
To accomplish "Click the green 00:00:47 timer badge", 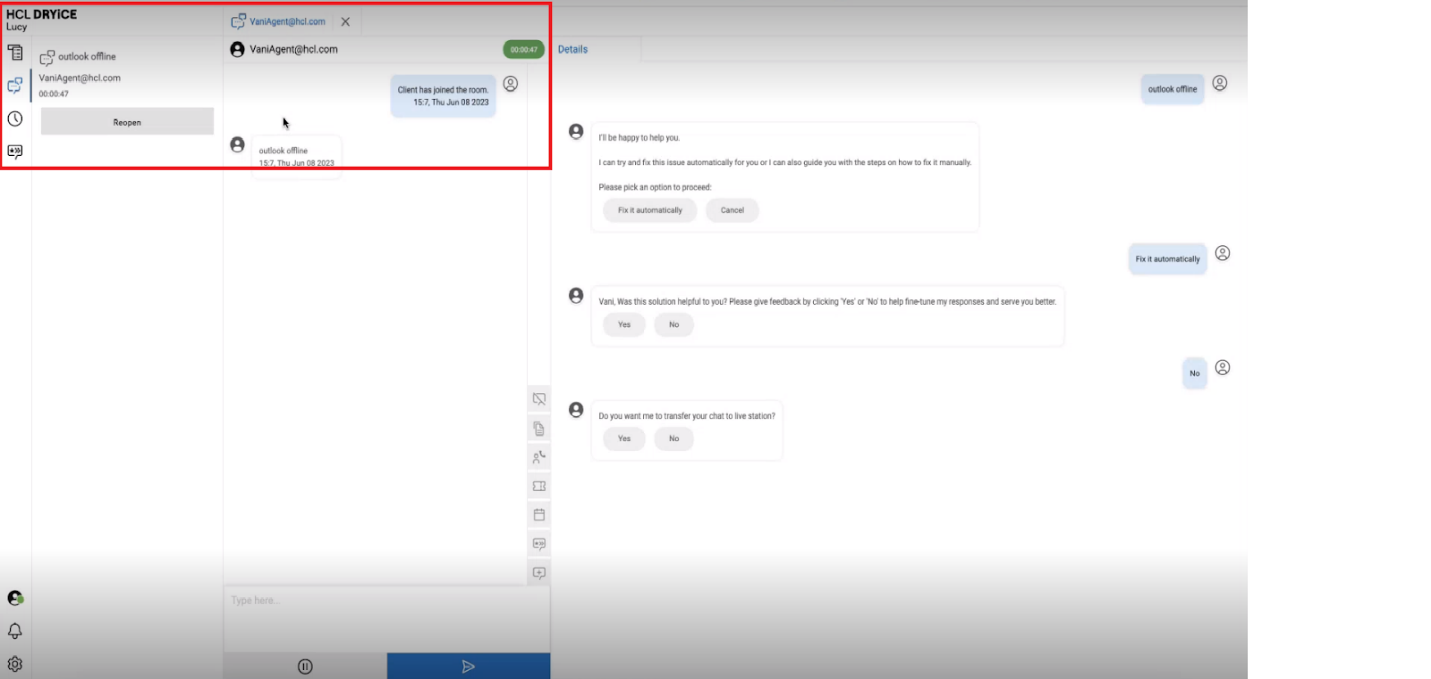I will 523,49.
